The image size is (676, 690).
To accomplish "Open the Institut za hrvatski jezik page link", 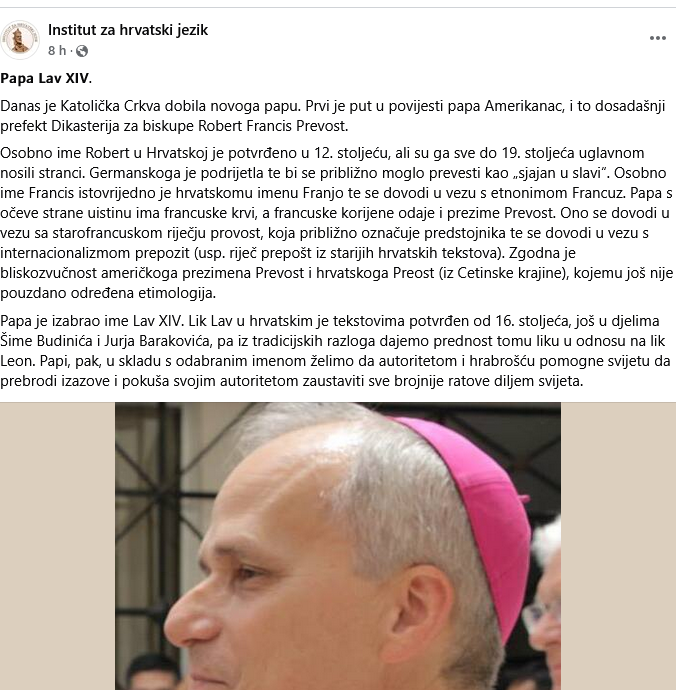I will point(128,30).
